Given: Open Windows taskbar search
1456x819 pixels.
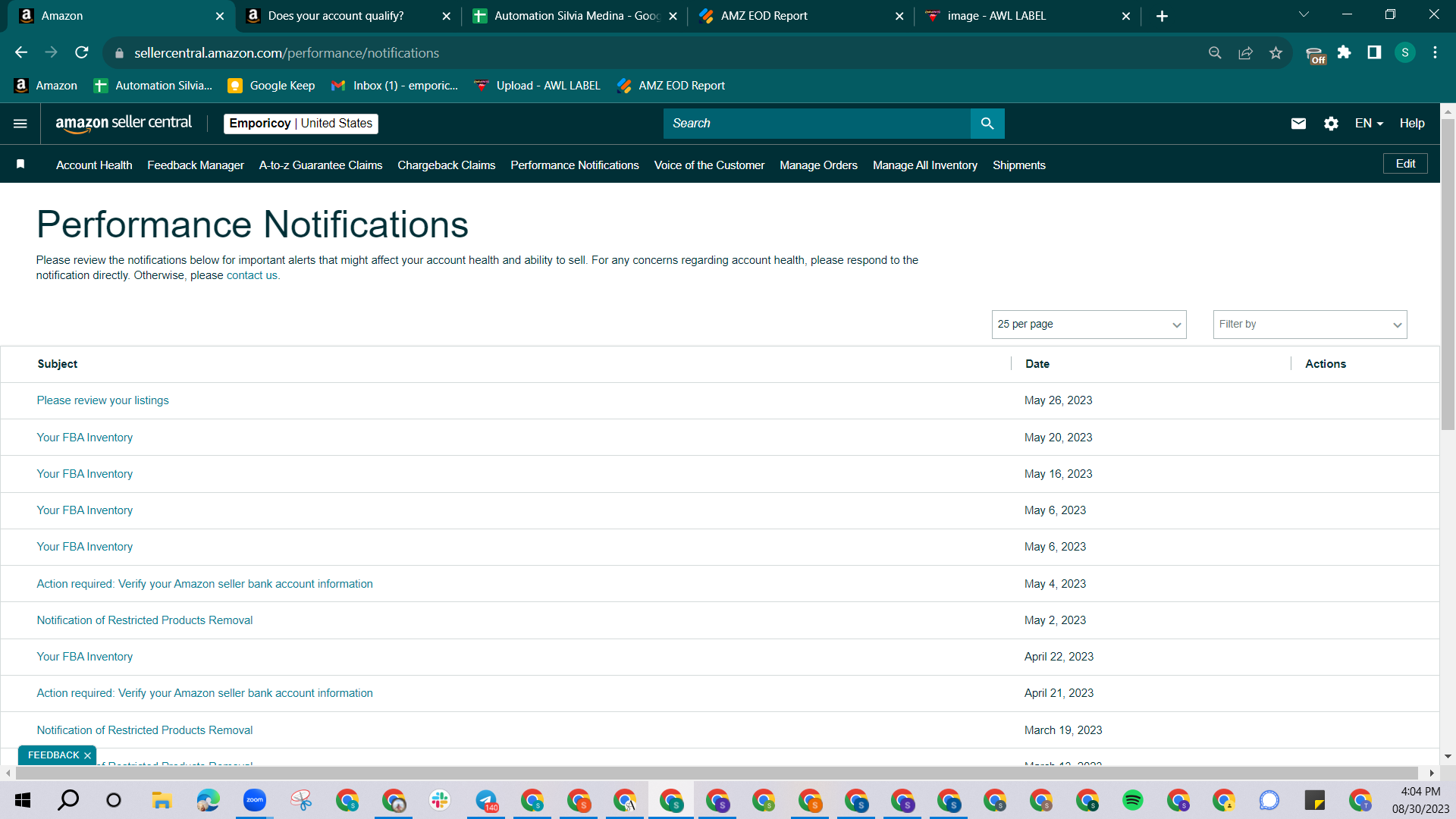Looking at the screenshot, I should tap(68, 800).
